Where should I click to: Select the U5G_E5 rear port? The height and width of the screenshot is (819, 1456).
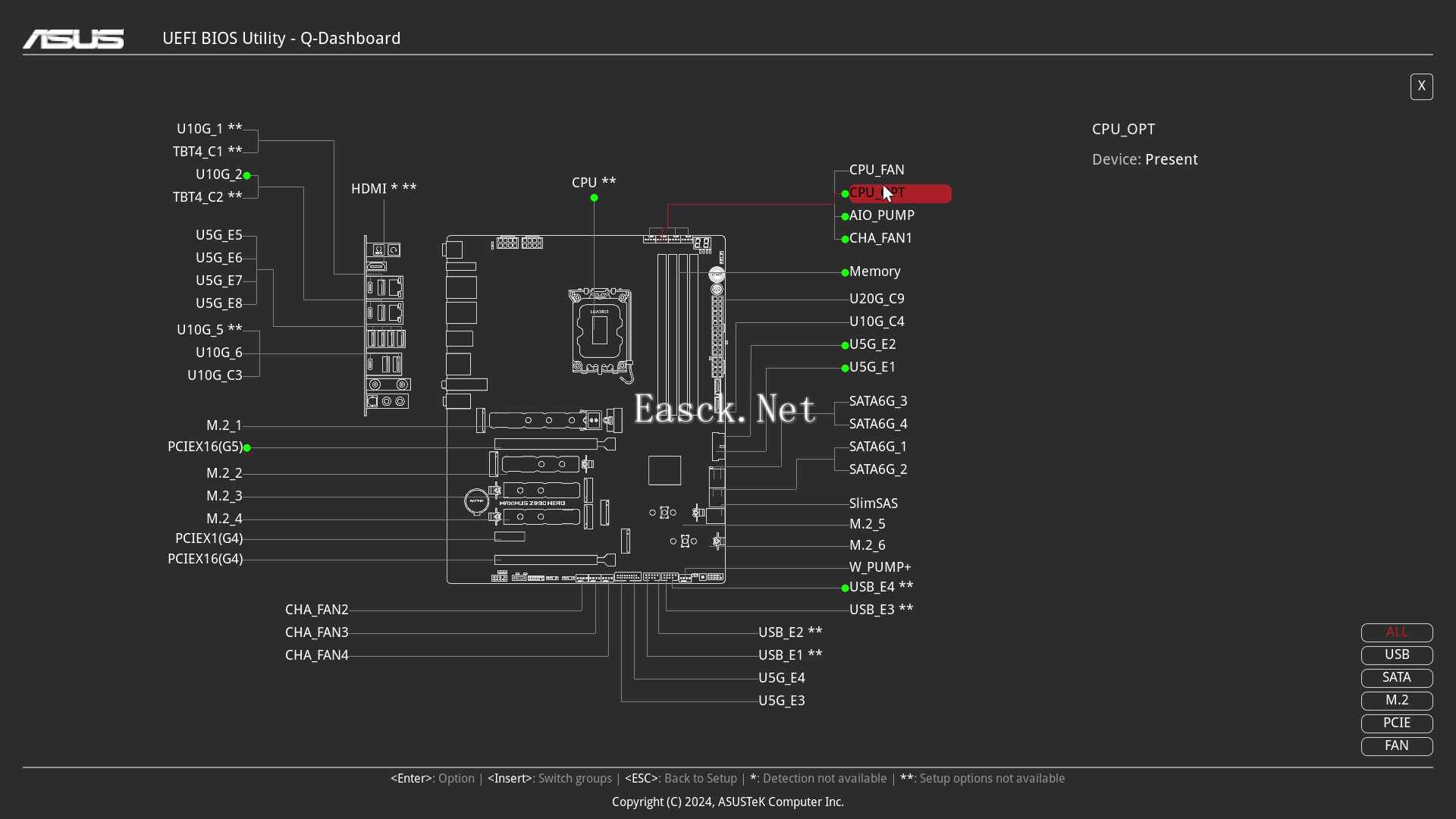(x=219, y=235)
